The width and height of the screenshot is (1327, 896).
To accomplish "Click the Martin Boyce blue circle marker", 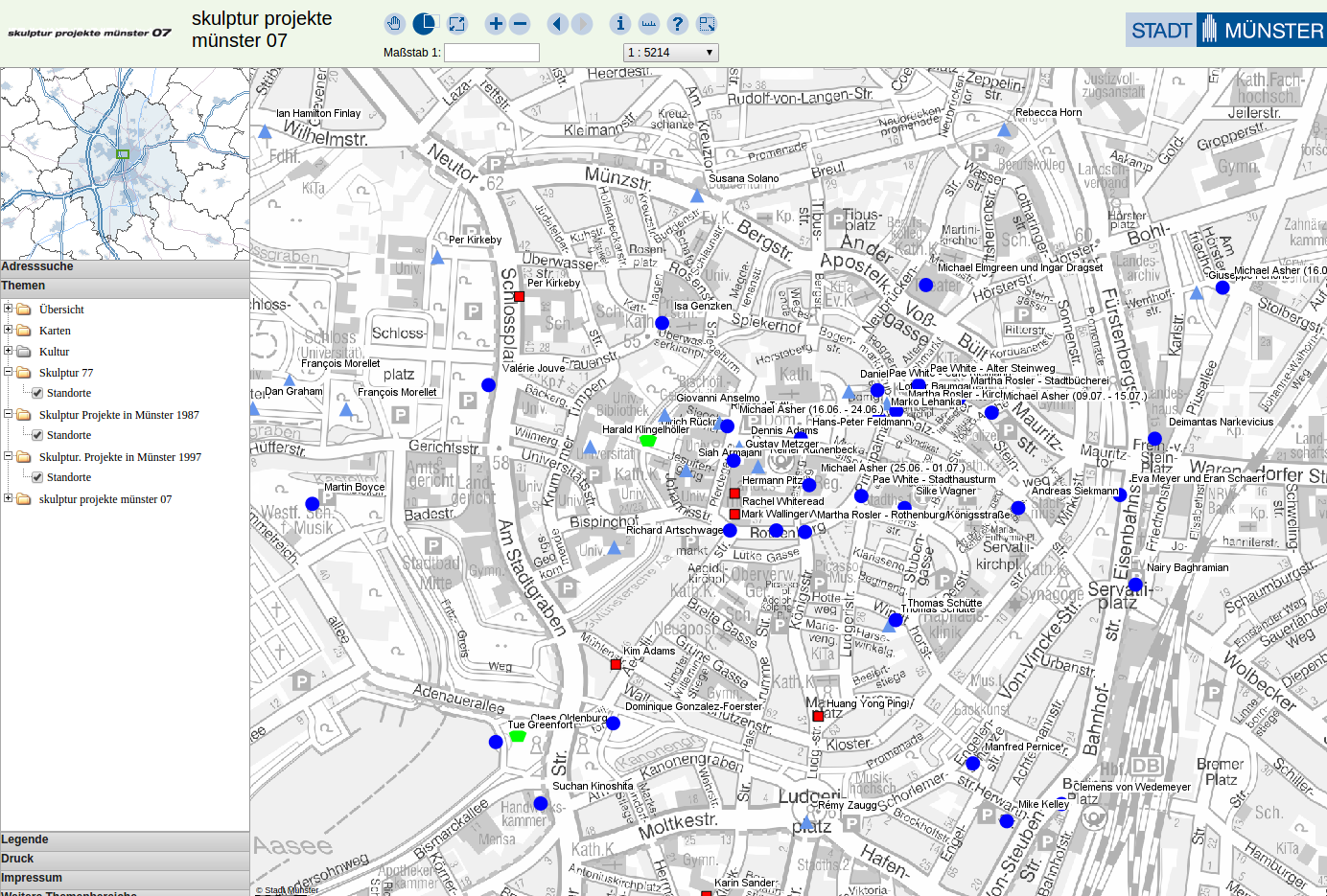I will point(312,504).
